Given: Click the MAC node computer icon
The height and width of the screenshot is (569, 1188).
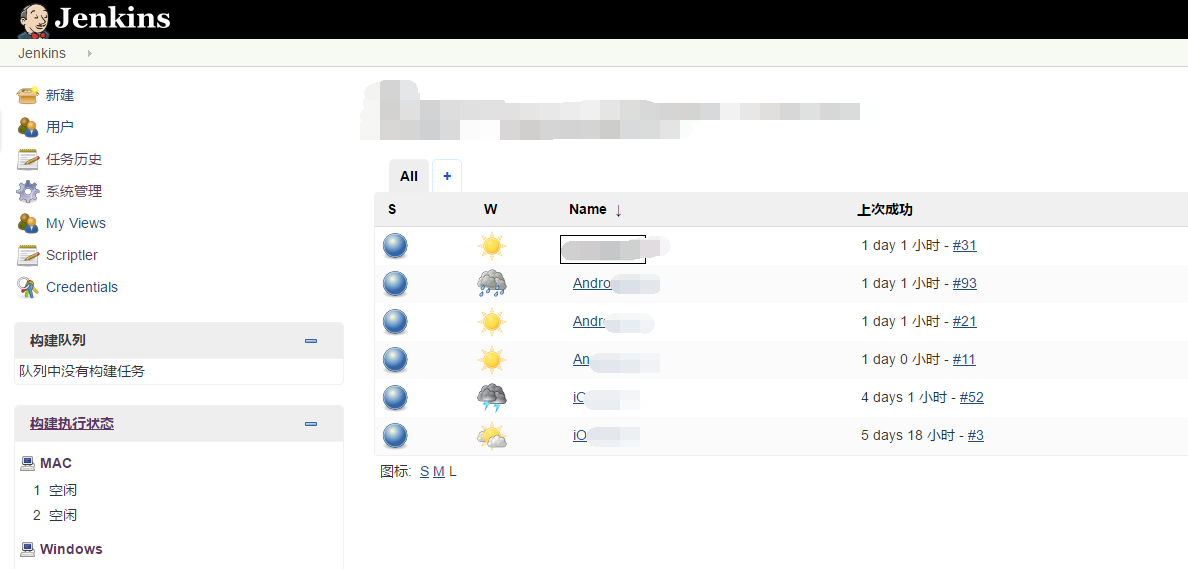Looking at the screenshot, I should (28, 463).
